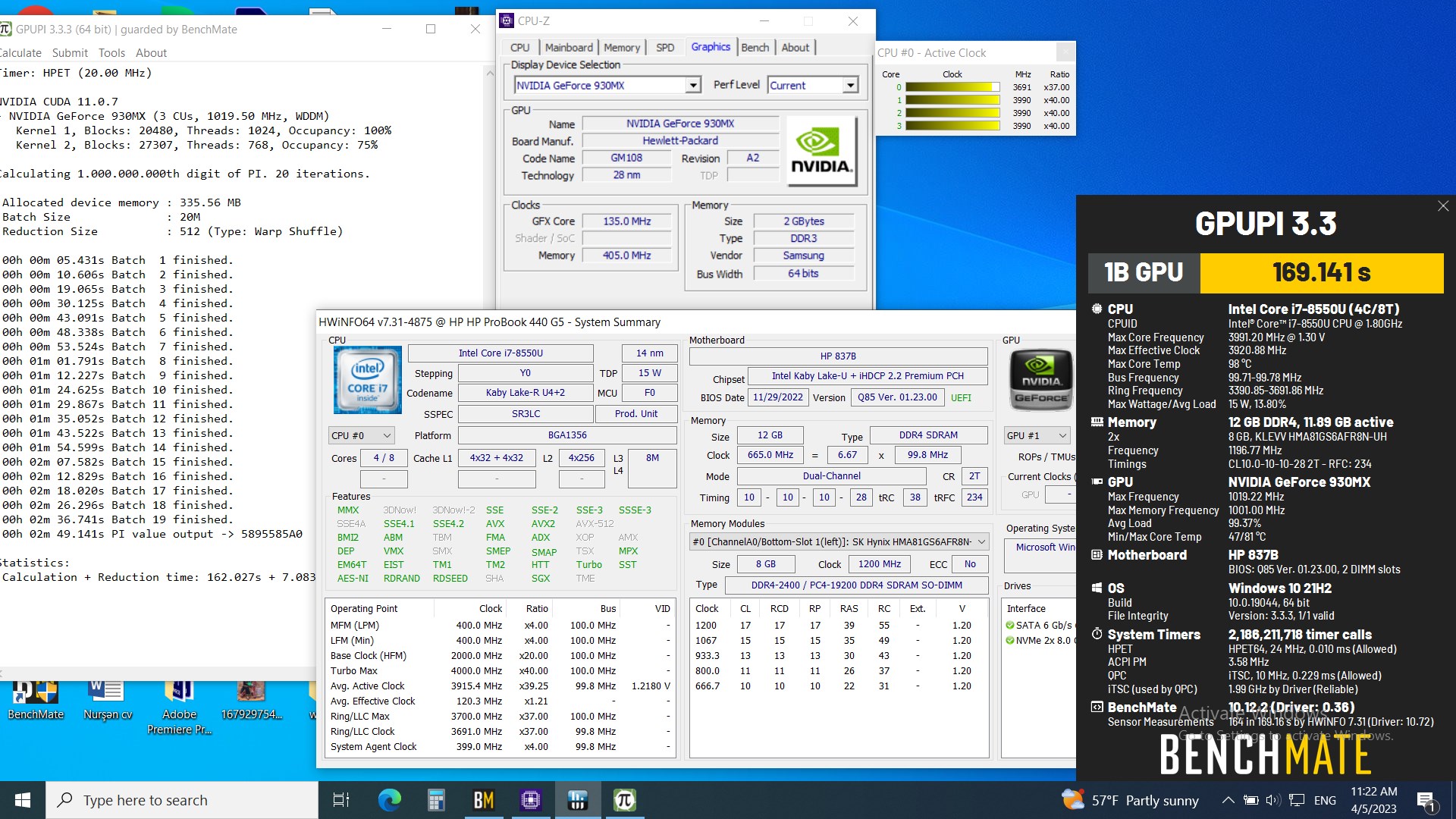Screen dimensions: 1456x819
Task: Switch to Memory tab in CPU-Z
Action: click(622, 47)
